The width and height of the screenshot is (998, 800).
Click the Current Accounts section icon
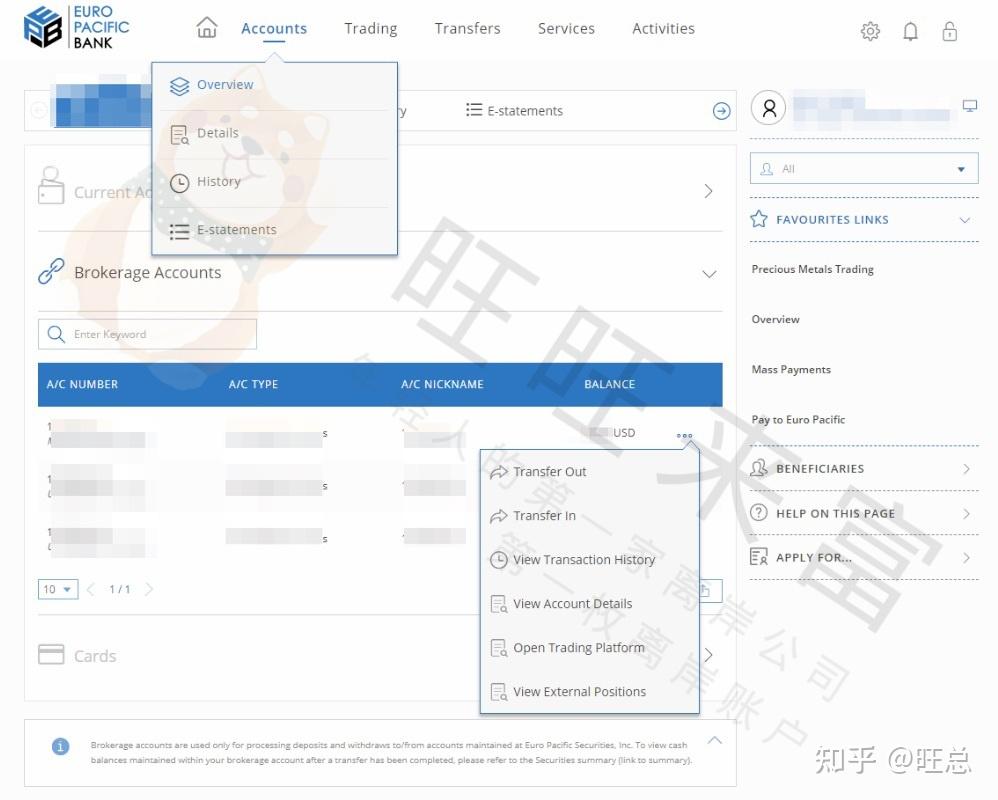click(x=51, y=185)
